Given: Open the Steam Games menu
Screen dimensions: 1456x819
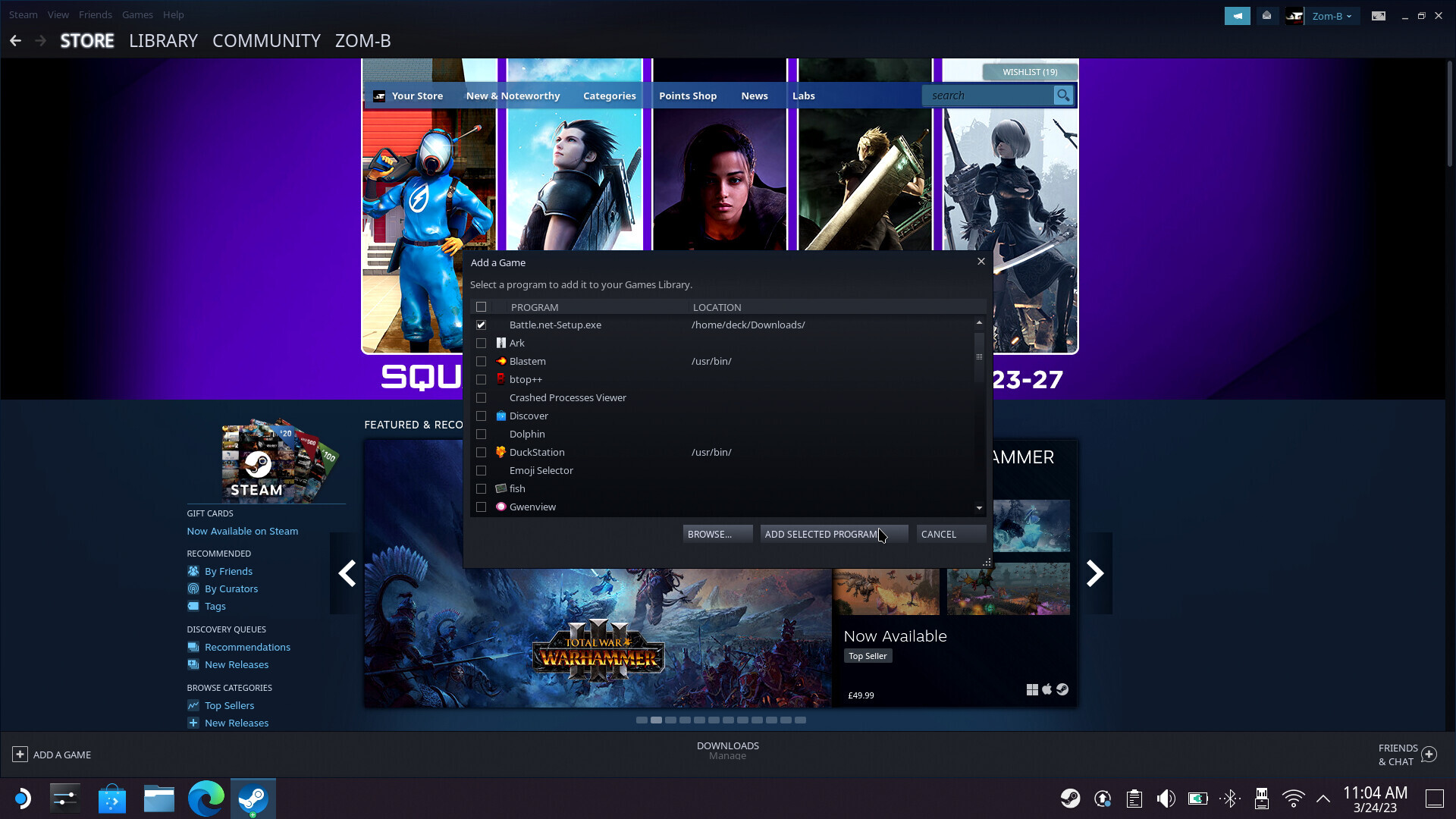Looking at the screenshot, I should (x=136, y=14).
